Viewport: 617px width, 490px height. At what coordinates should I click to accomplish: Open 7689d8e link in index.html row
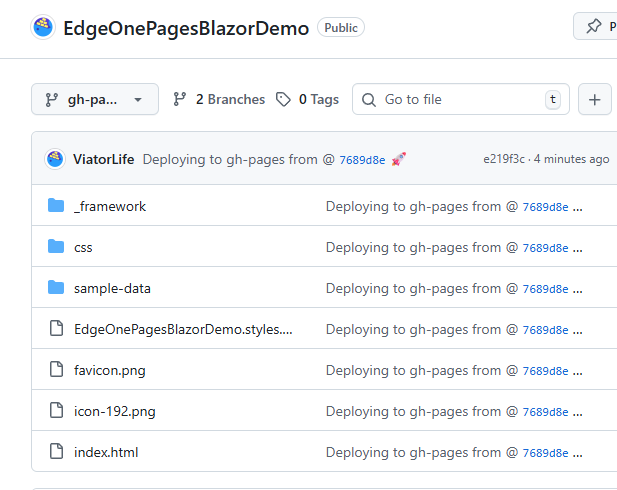pyautogui.click(x=545, y=453)
